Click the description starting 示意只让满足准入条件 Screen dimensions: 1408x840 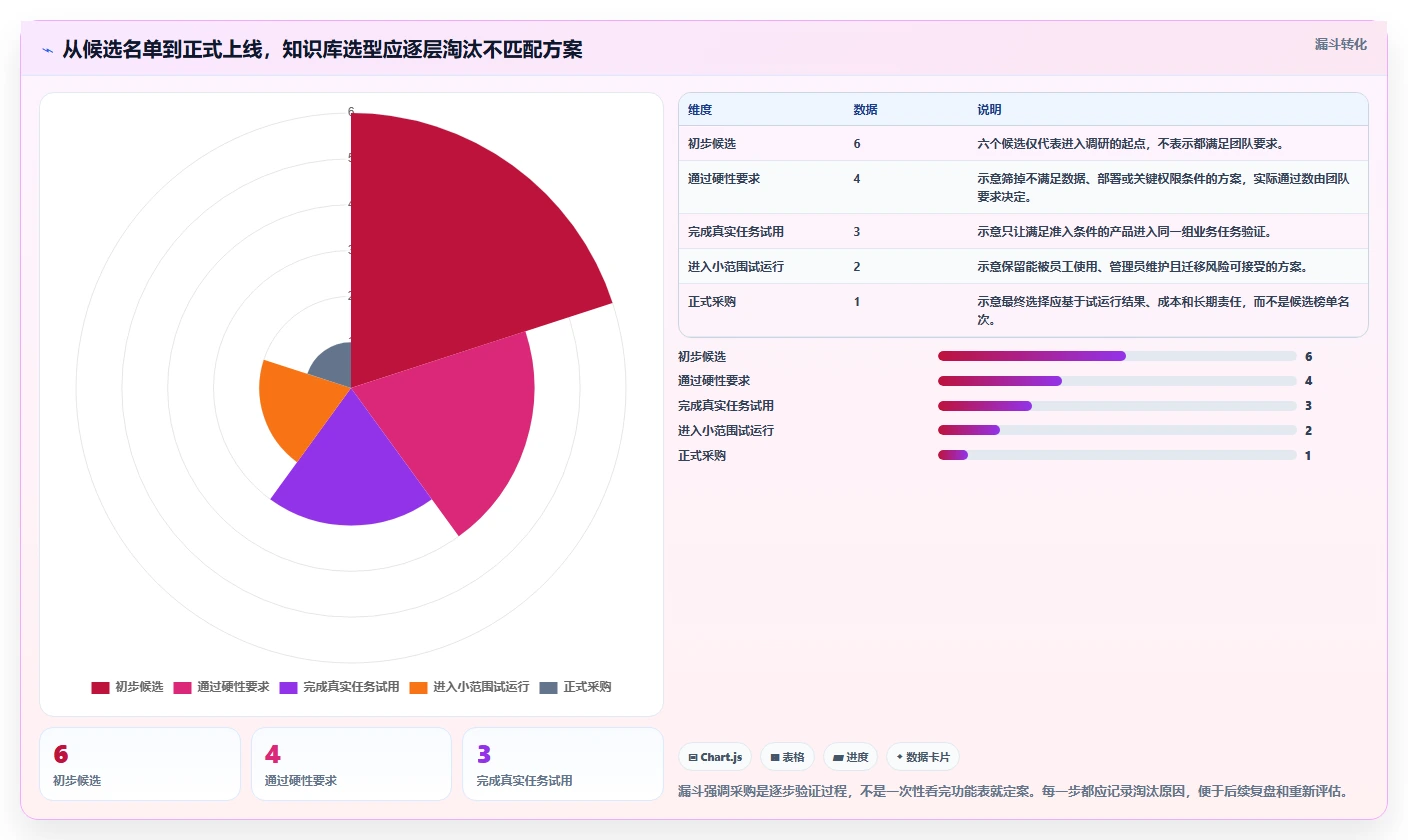(x=1124, y=232)
